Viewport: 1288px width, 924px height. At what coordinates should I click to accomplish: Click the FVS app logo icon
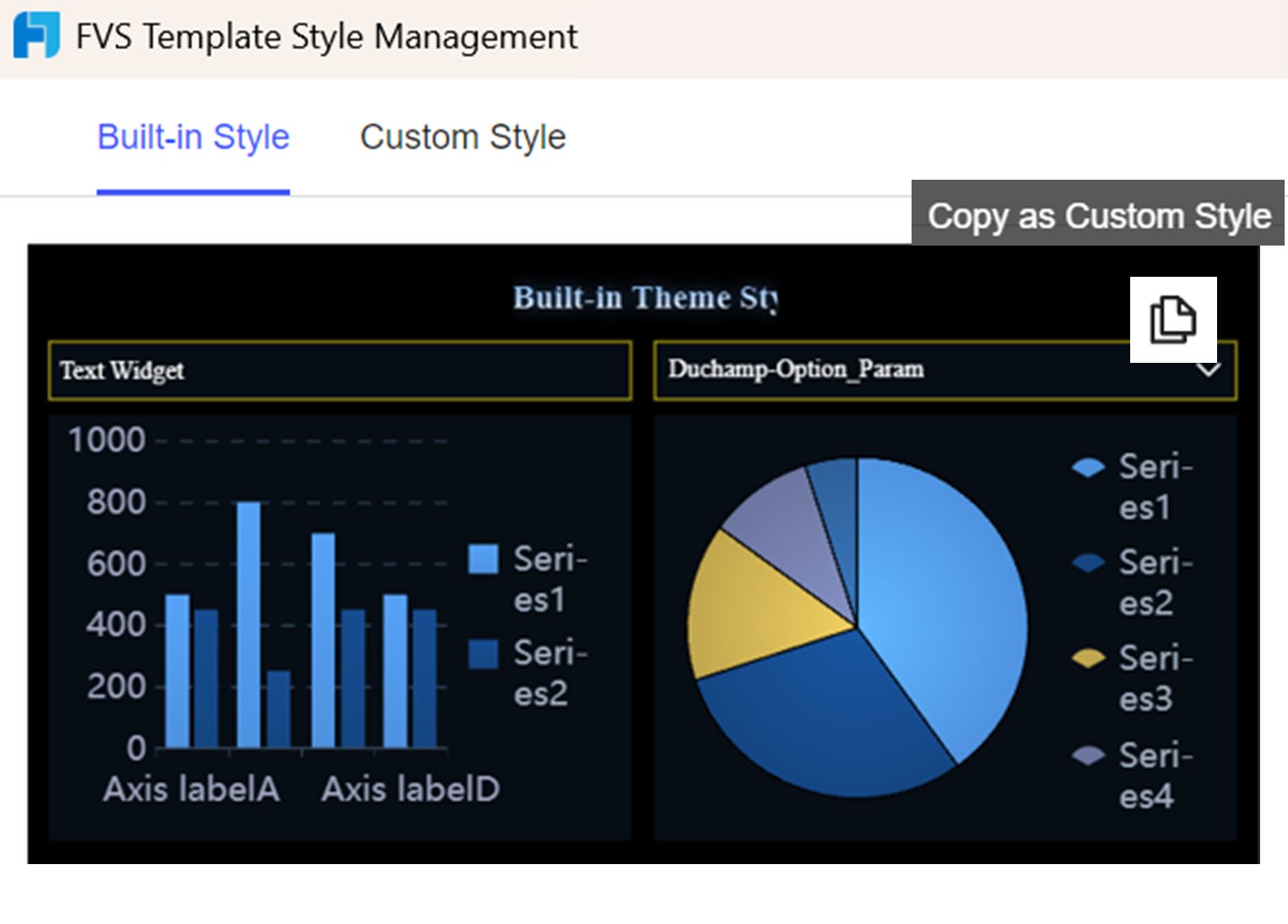coord(36,35)
